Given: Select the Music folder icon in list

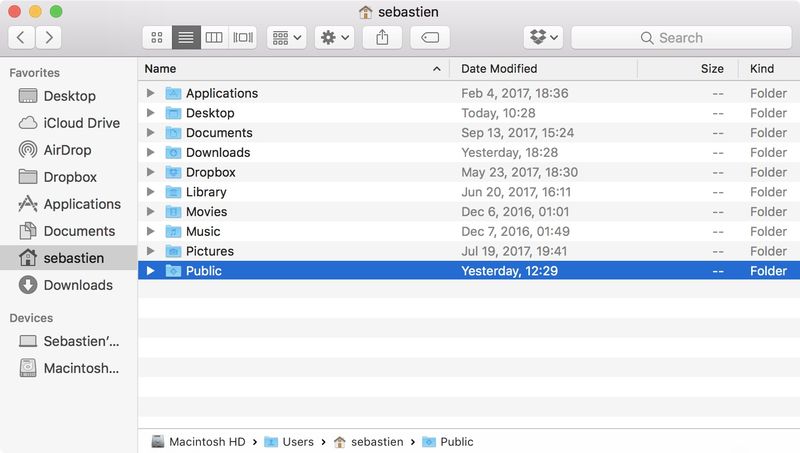Looking at the screenshot, I should pos(173,231).
